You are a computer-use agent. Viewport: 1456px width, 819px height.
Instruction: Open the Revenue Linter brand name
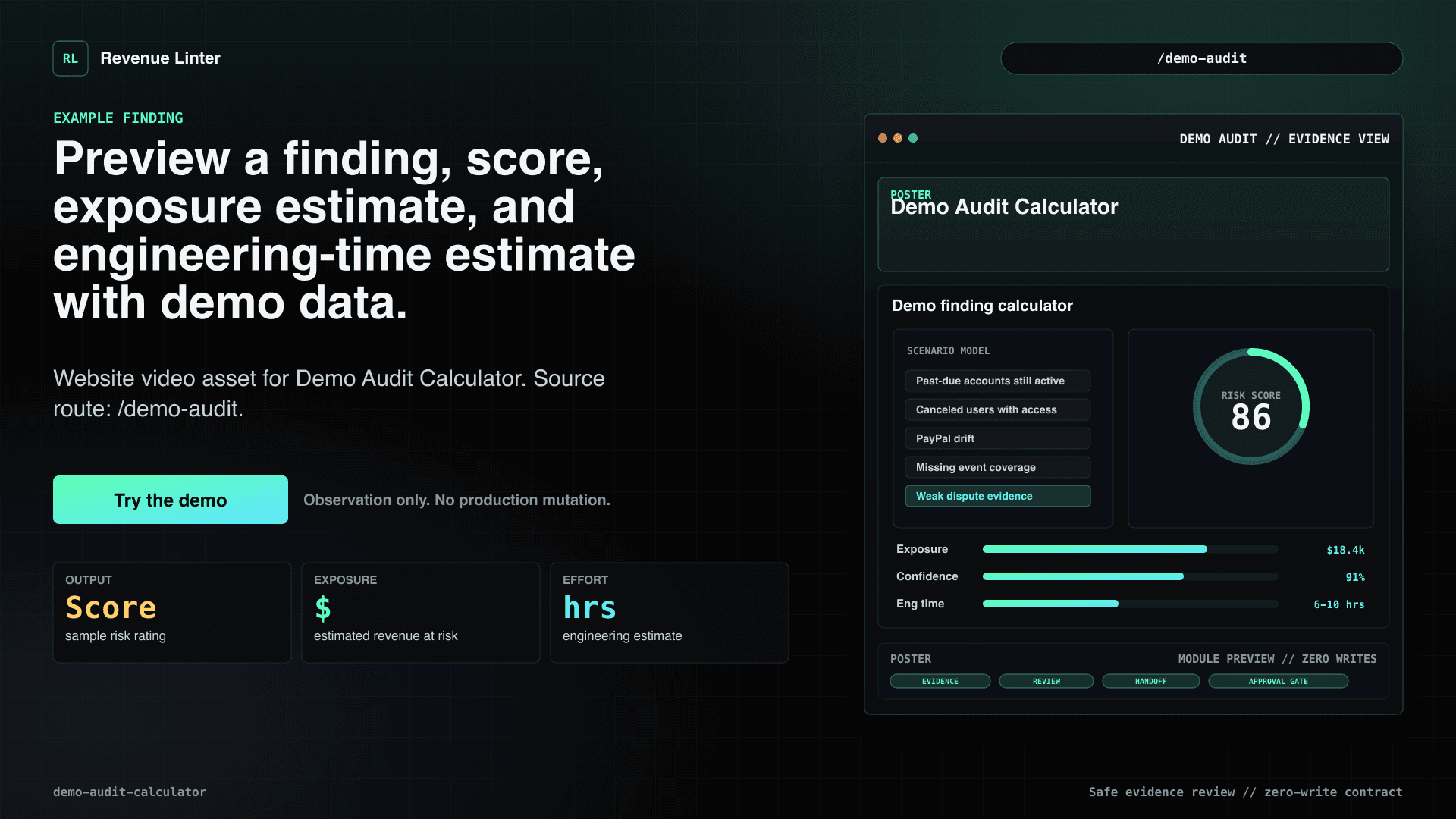coord(160,58)
